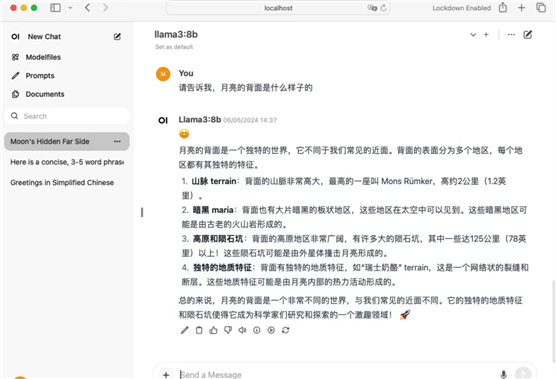Click the OI avatar beside Llama3:8b reply
556x379 pixels.
[163, 121]
